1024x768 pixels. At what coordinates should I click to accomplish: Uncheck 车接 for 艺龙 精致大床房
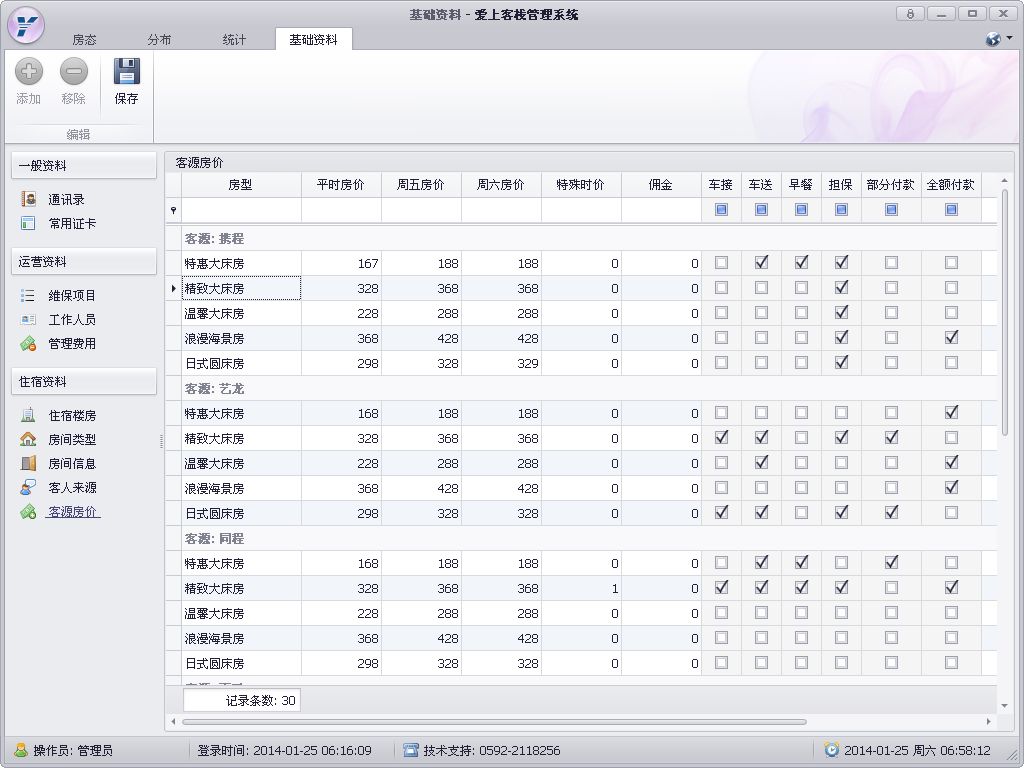tap(721, 438)
